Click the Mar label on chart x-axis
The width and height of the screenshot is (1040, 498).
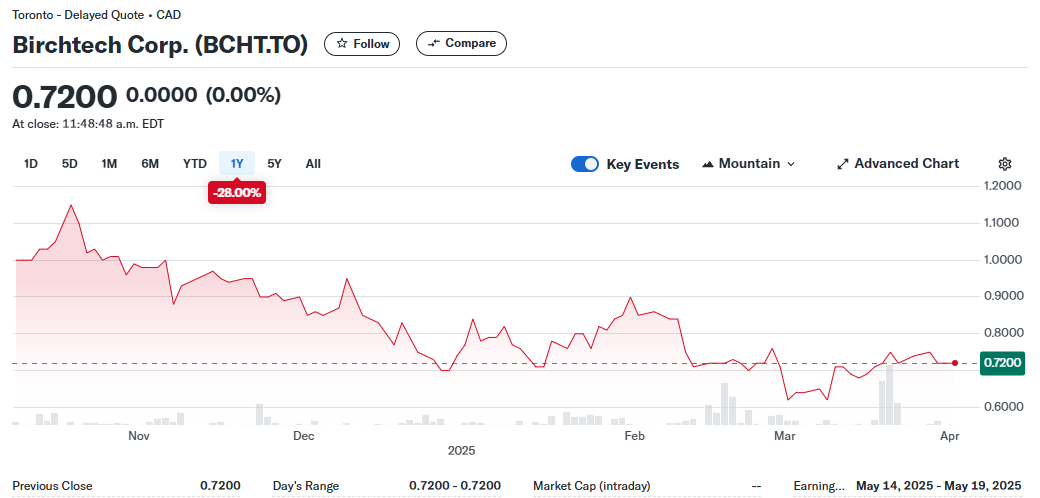(785, 436)
